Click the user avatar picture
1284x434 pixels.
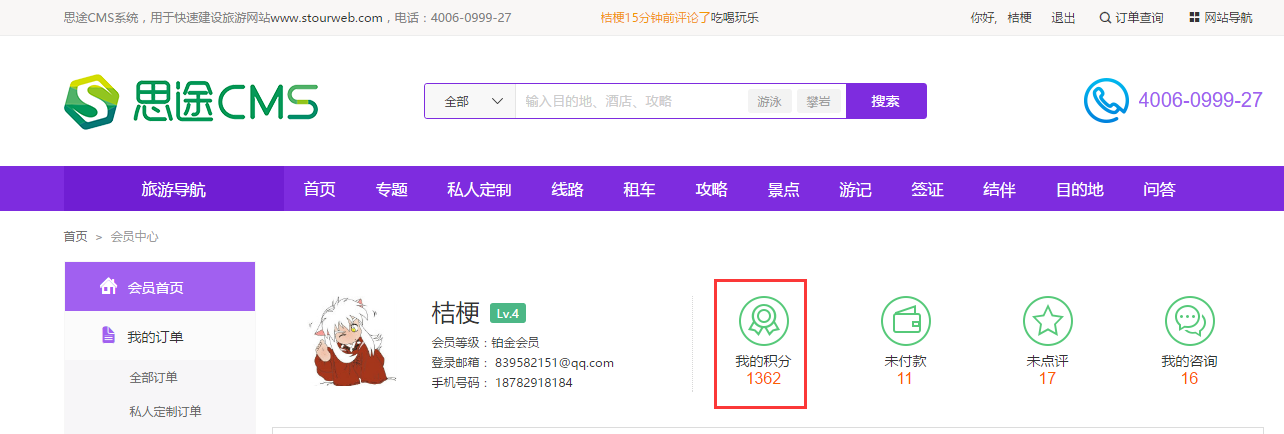[x=349, y=341]
